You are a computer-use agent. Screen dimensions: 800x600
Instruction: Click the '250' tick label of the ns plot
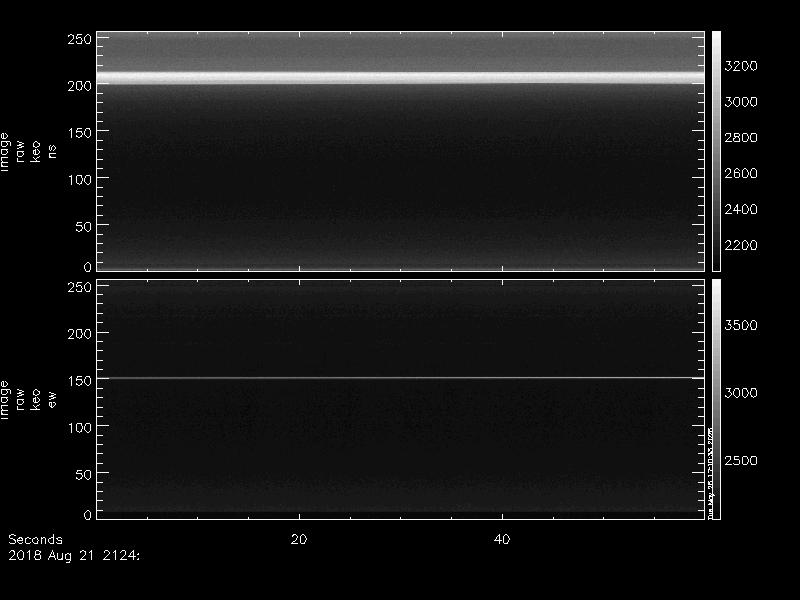tap(80, 39)
